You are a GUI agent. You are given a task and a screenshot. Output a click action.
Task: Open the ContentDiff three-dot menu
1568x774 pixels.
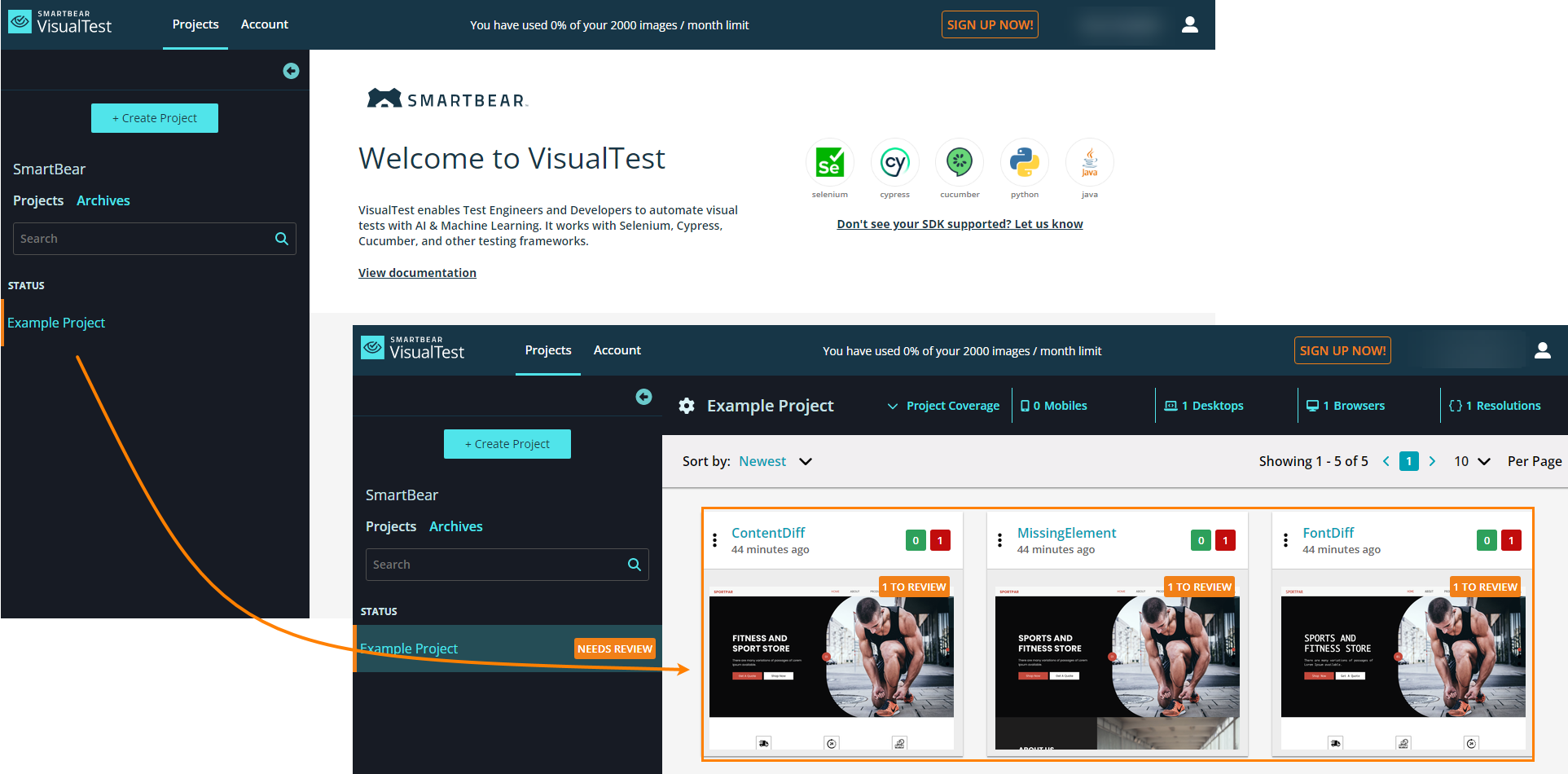coord(714,540)
